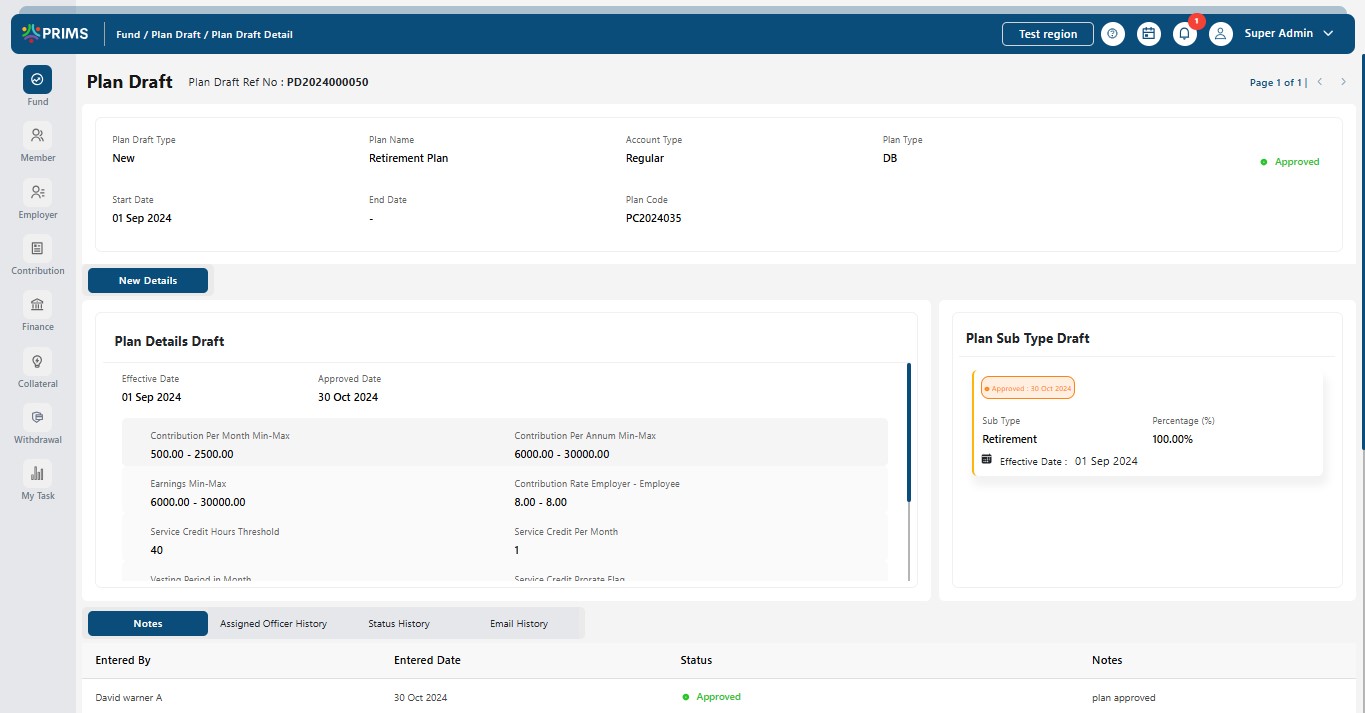Open the Member sidebar icon
Viewport: 1365px width, 713px height.
(37, 136)
